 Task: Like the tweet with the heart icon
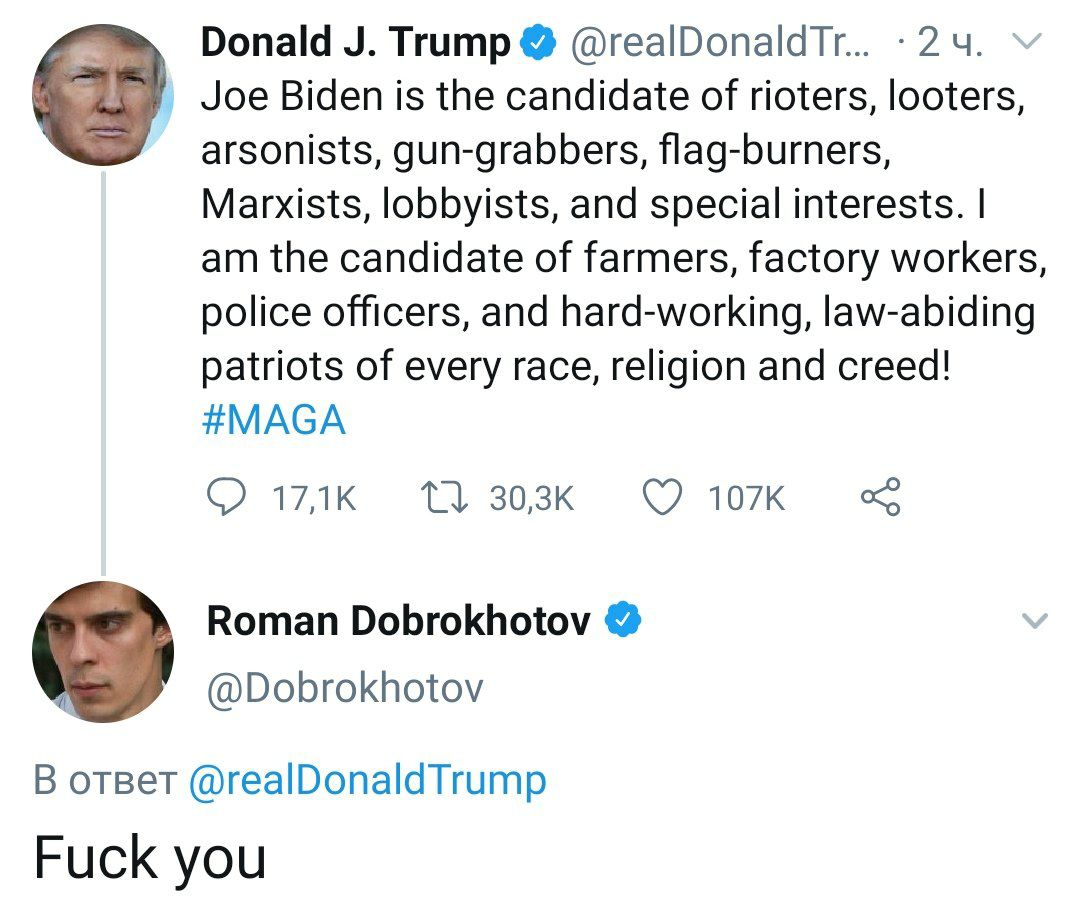point(661,496)
